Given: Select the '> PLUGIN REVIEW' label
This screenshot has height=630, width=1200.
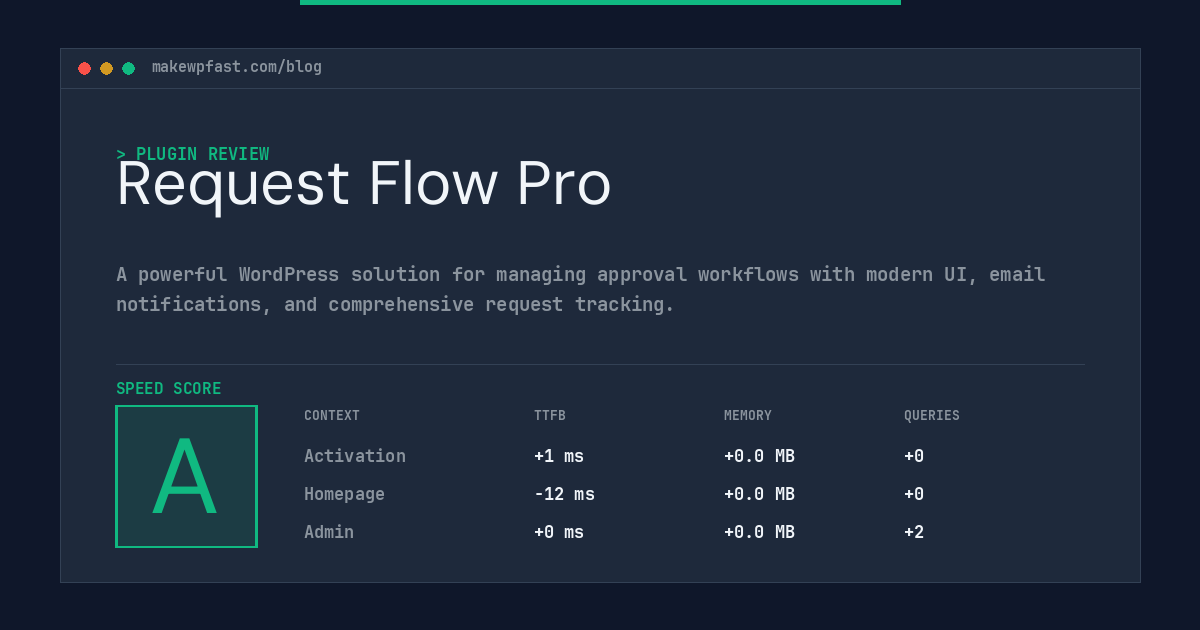Looking at the screenshot, I should 193,154.
